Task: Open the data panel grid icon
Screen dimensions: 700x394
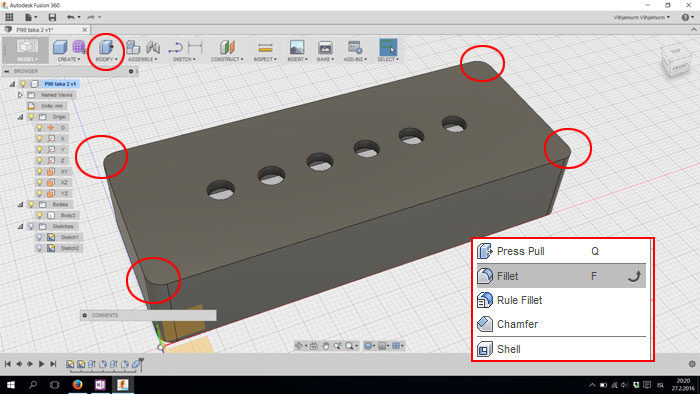Action: 9,17
